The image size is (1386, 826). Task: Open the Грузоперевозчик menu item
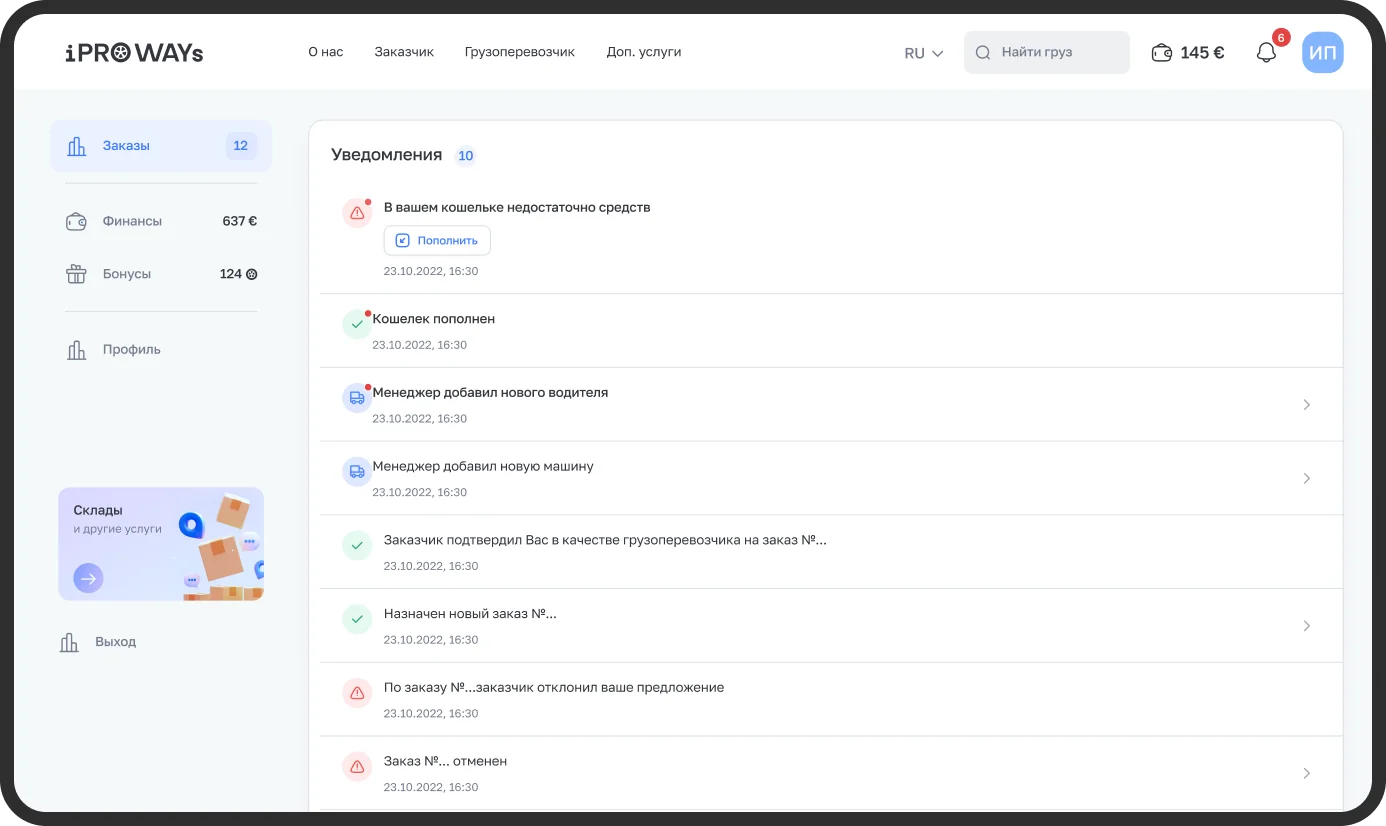(519, 52)
